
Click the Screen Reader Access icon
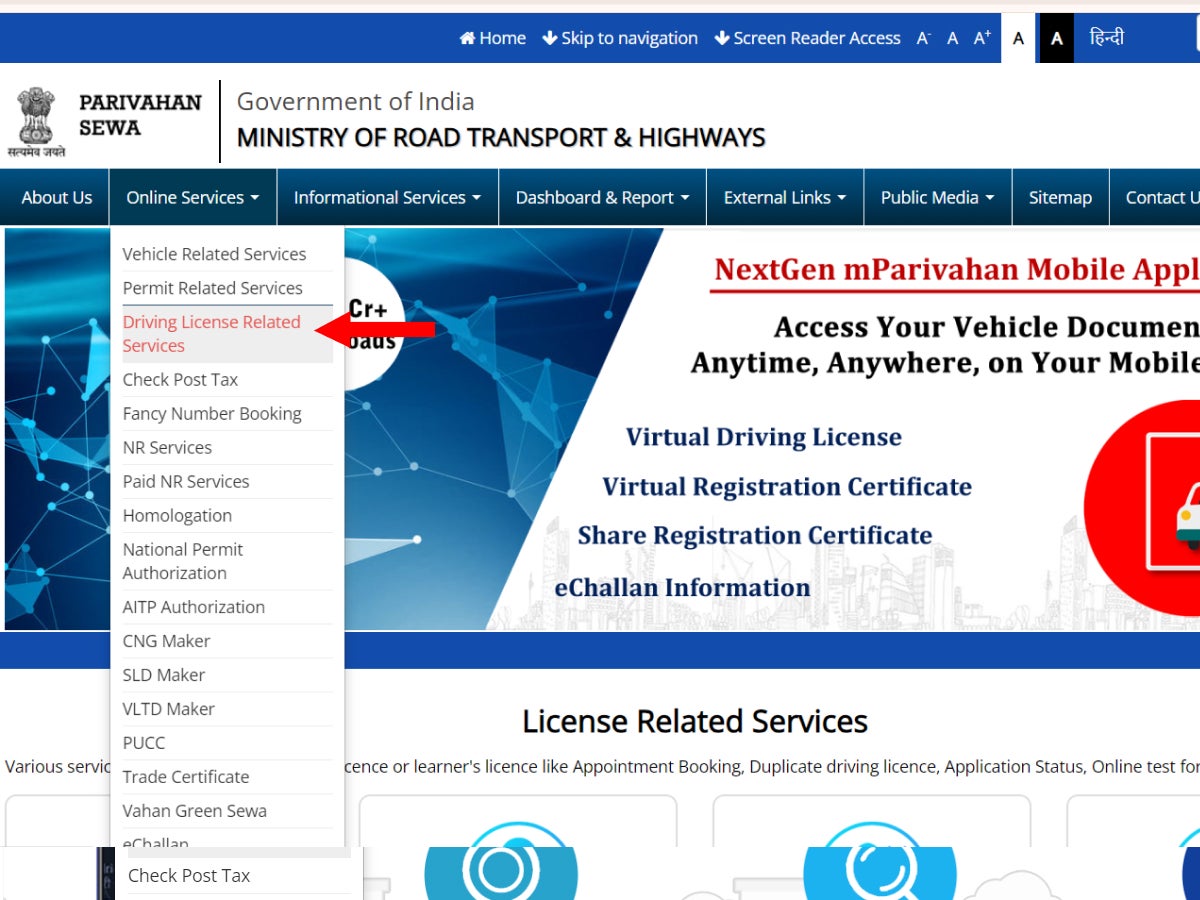pyautogui.click(x=723, y=38)
